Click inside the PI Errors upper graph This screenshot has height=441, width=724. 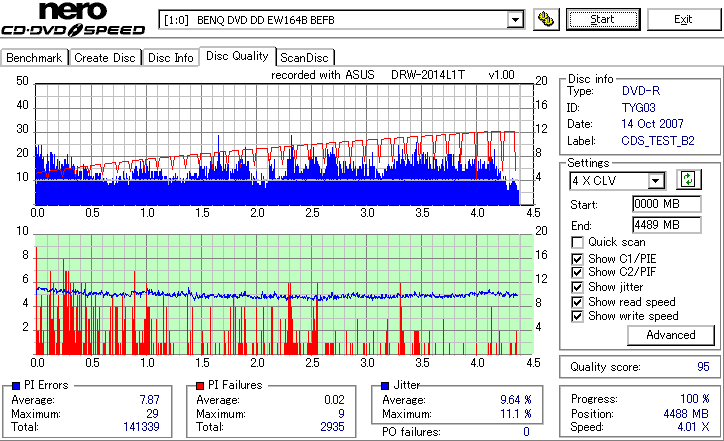pos(284,144)
